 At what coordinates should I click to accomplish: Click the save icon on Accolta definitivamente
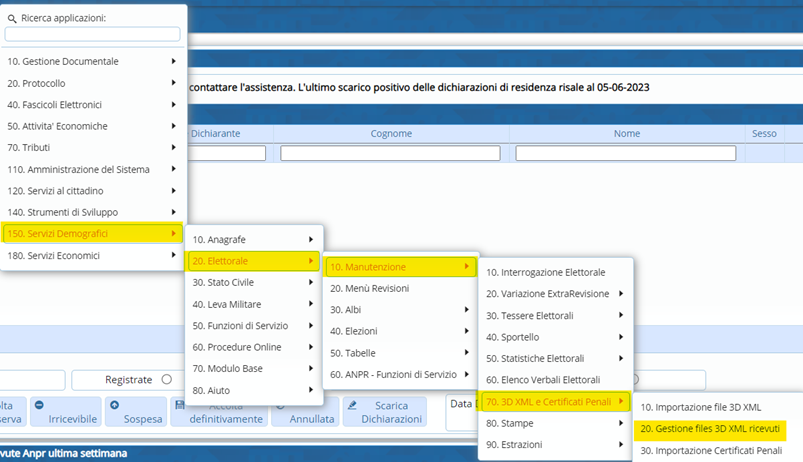179,405
